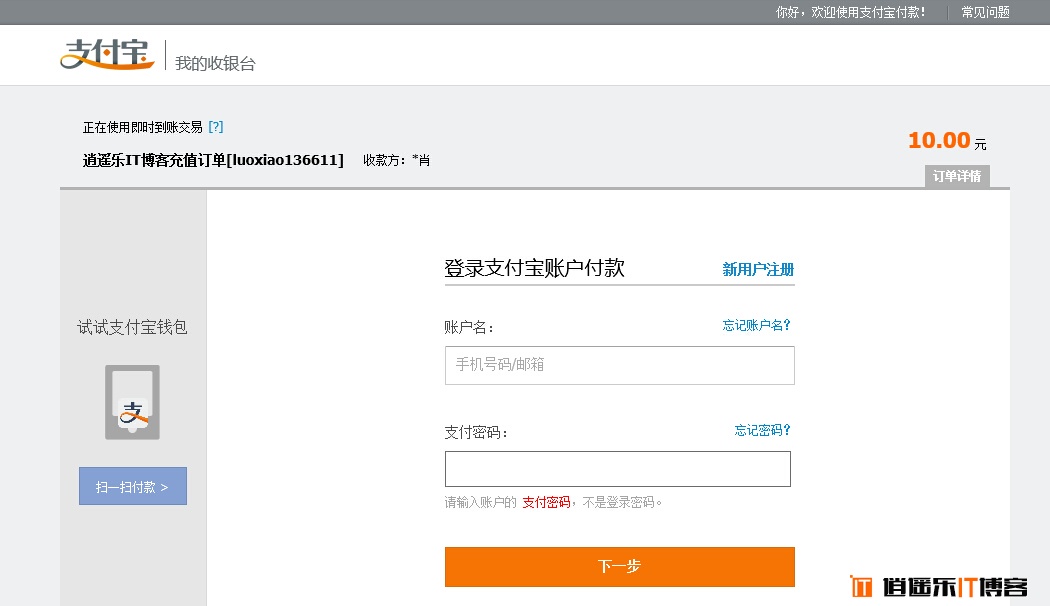Click the 登录支付宝账户付款 heading

pyautogui.click(x=534, y=268)
